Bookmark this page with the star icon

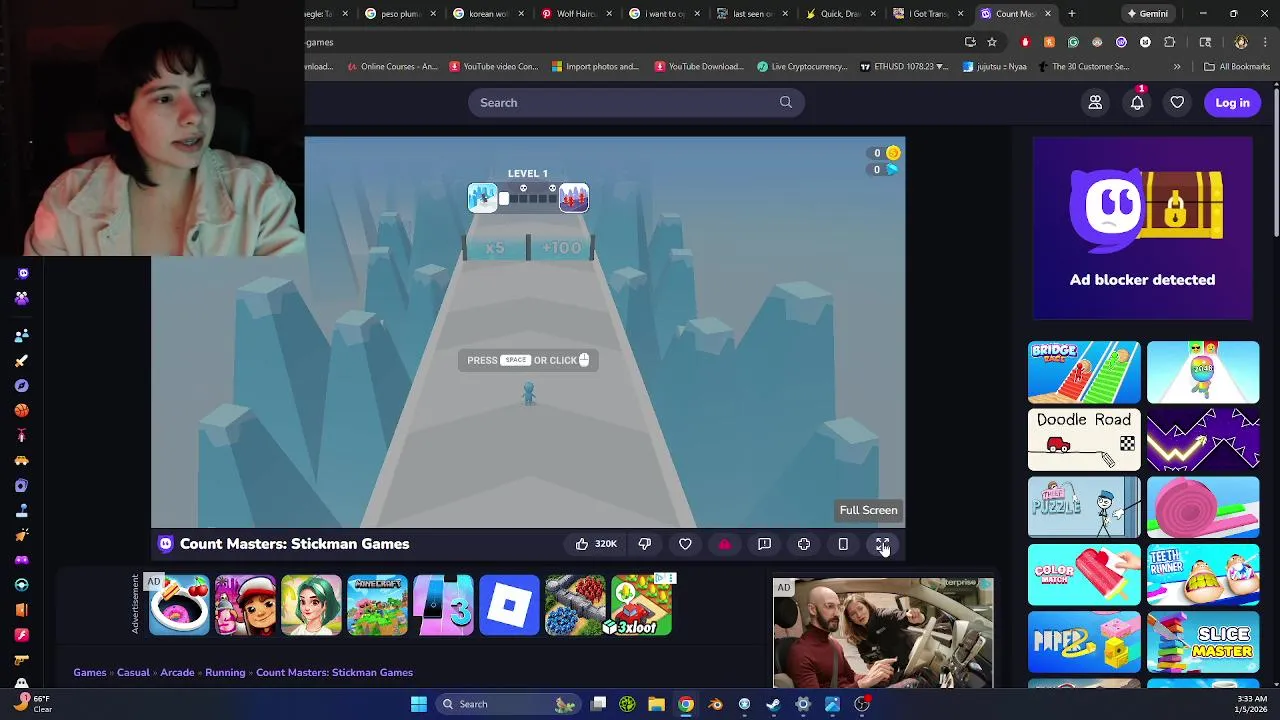coord(992,42)
